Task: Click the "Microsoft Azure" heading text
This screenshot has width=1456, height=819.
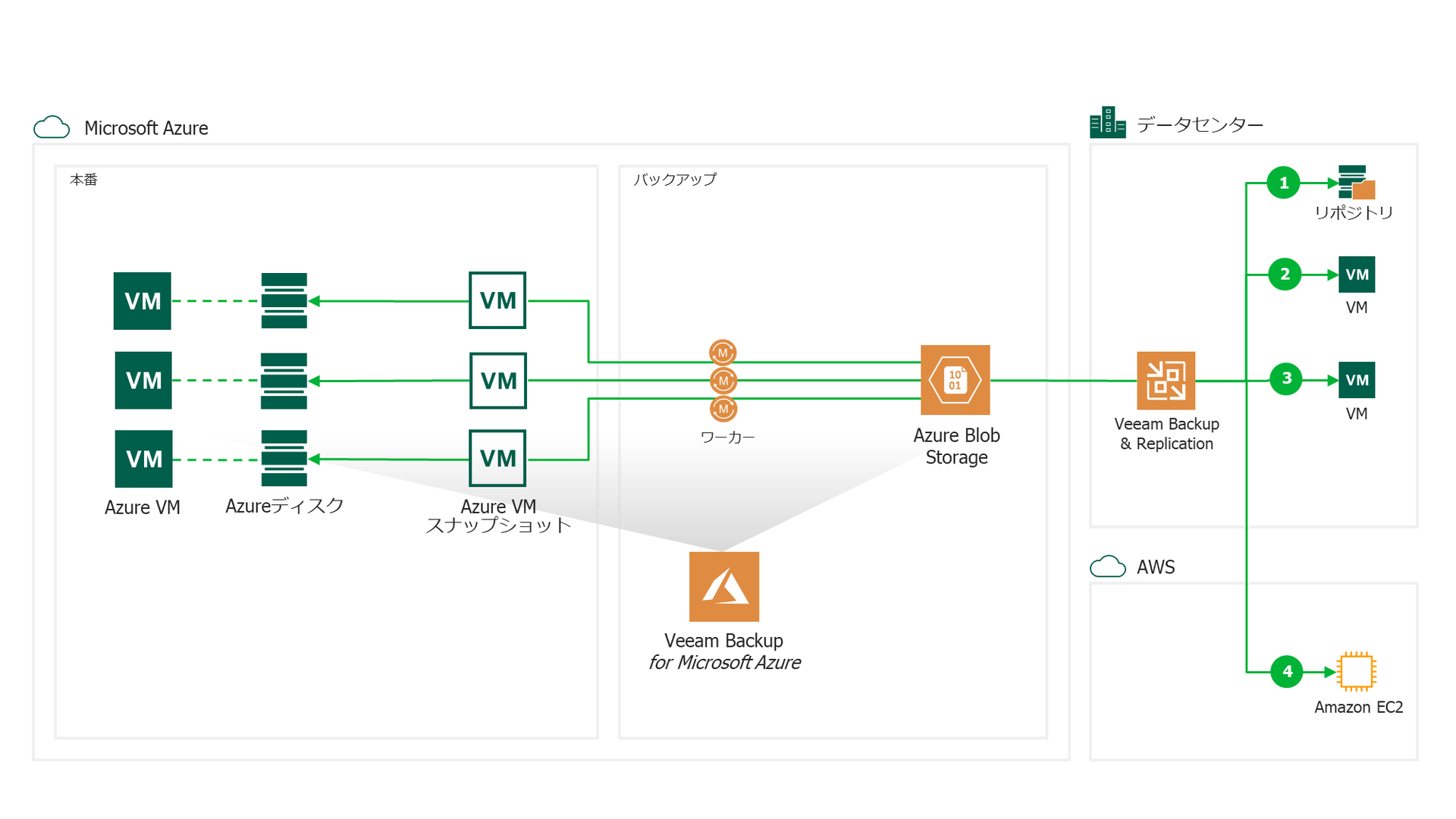Action: click(x=146, y=128)
